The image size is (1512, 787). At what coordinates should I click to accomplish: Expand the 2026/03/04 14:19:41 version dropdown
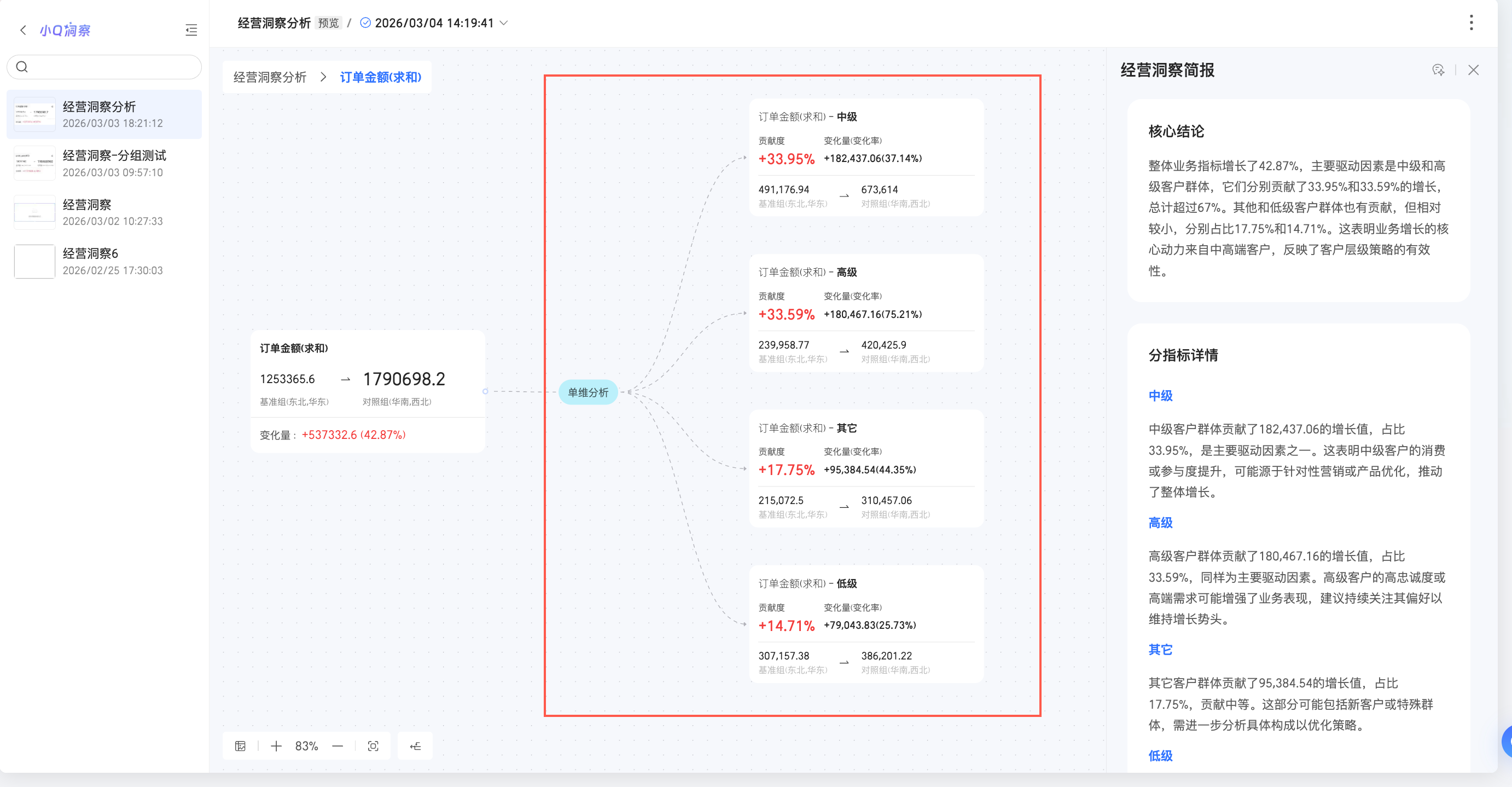504,23
